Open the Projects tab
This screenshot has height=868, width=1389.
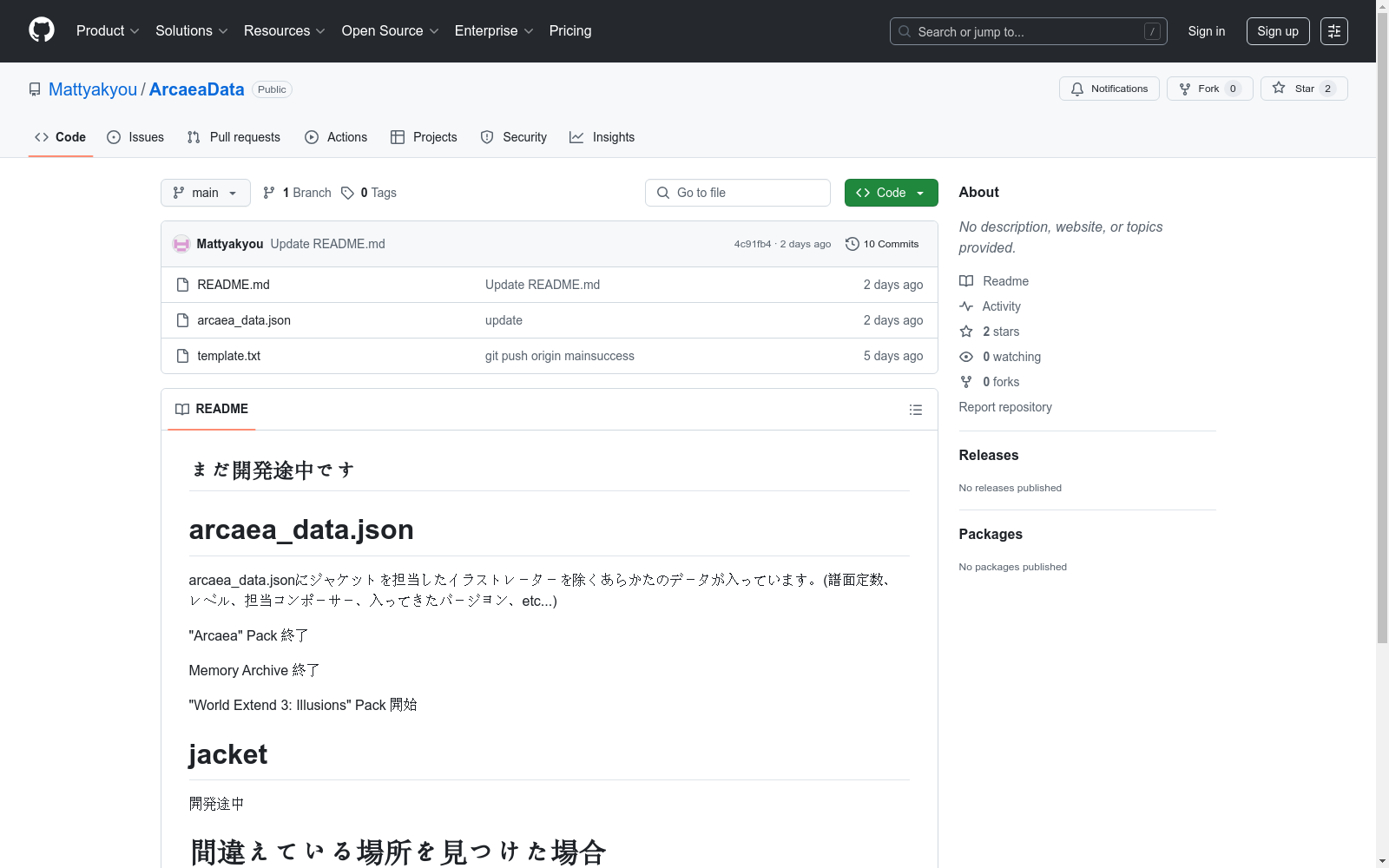424,137
